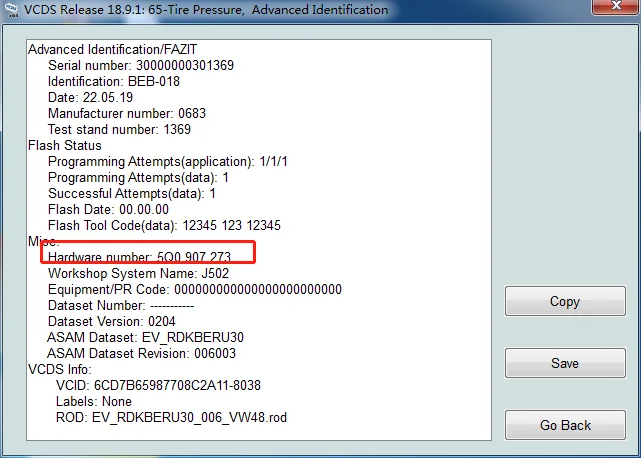This screenshot has height=458, width=641.
Task: Click ROD: EV_RDKBERU30_006_VW48.rod line
Action: (x=171, y=417)
